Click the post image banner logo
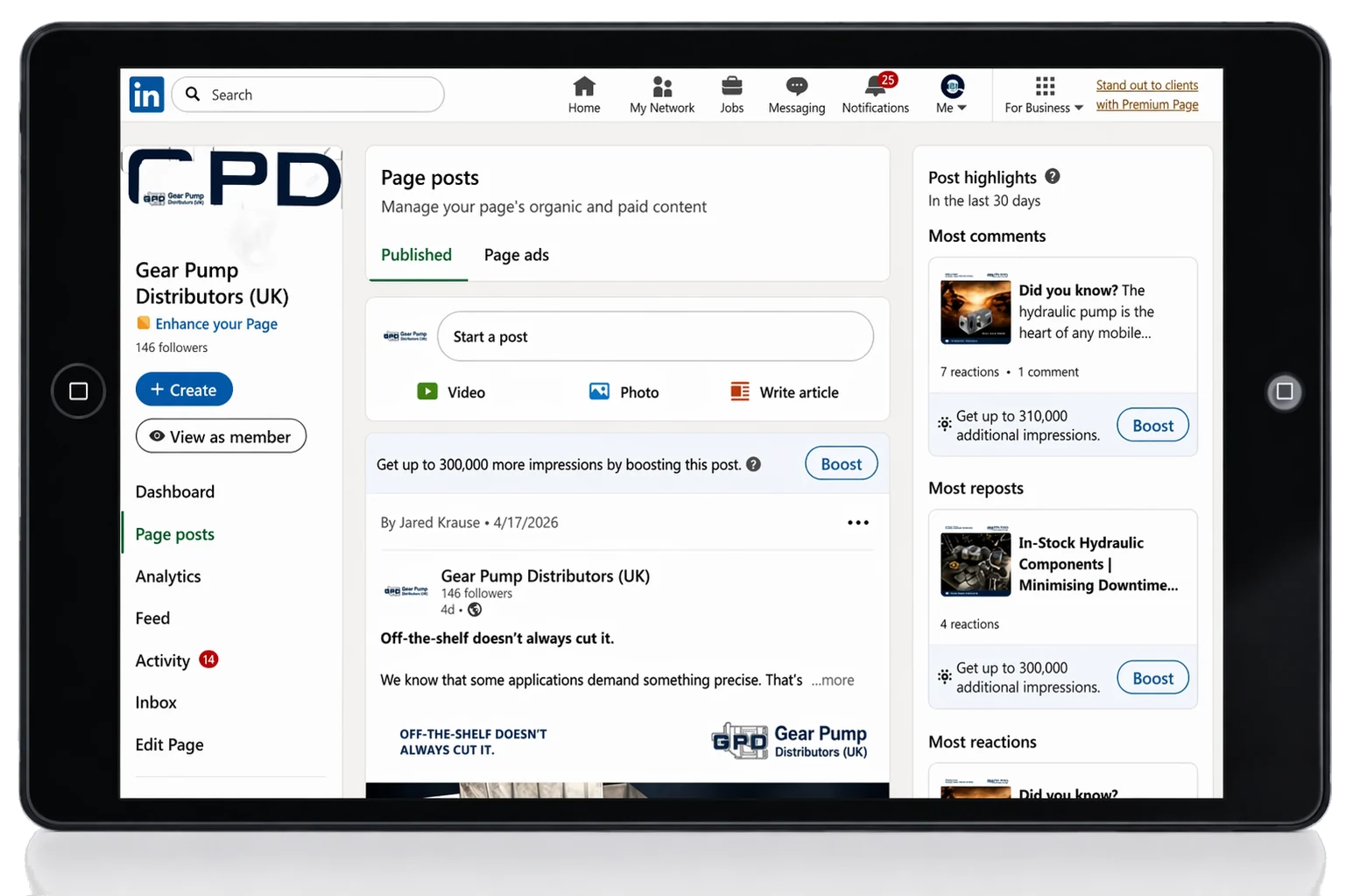The image size is (1346, 896). tap(789, 741)
